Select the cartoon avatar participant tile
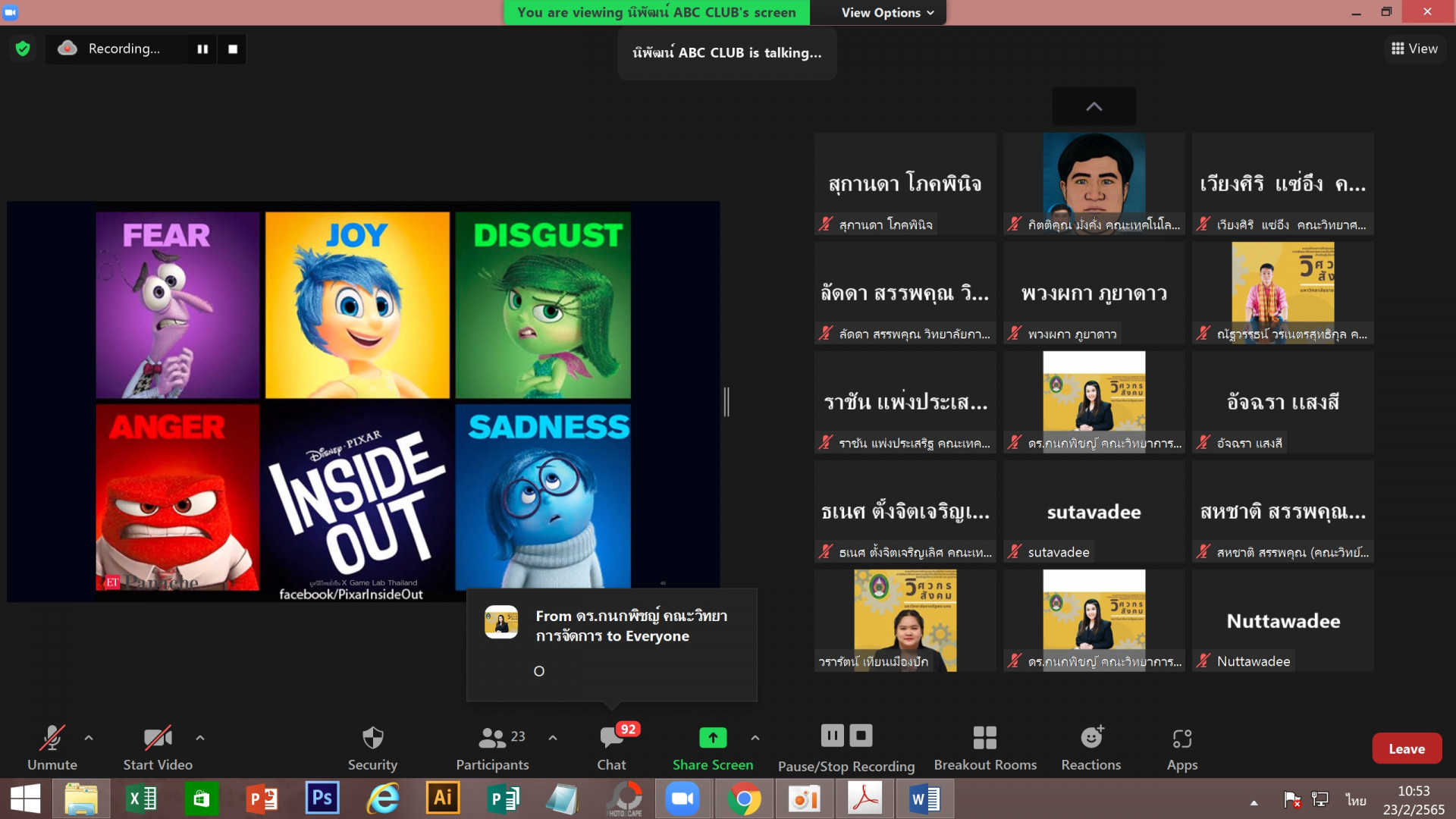The image size is (1456, 819). click(1094, 184)
